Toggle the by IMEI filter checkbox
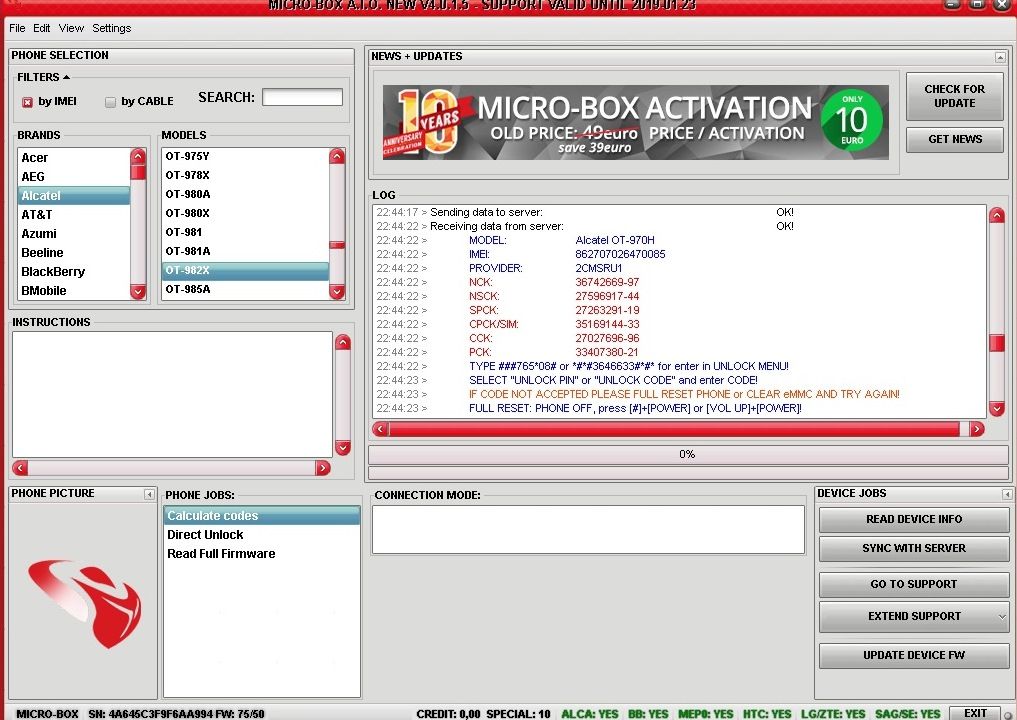 pos(27,102)
